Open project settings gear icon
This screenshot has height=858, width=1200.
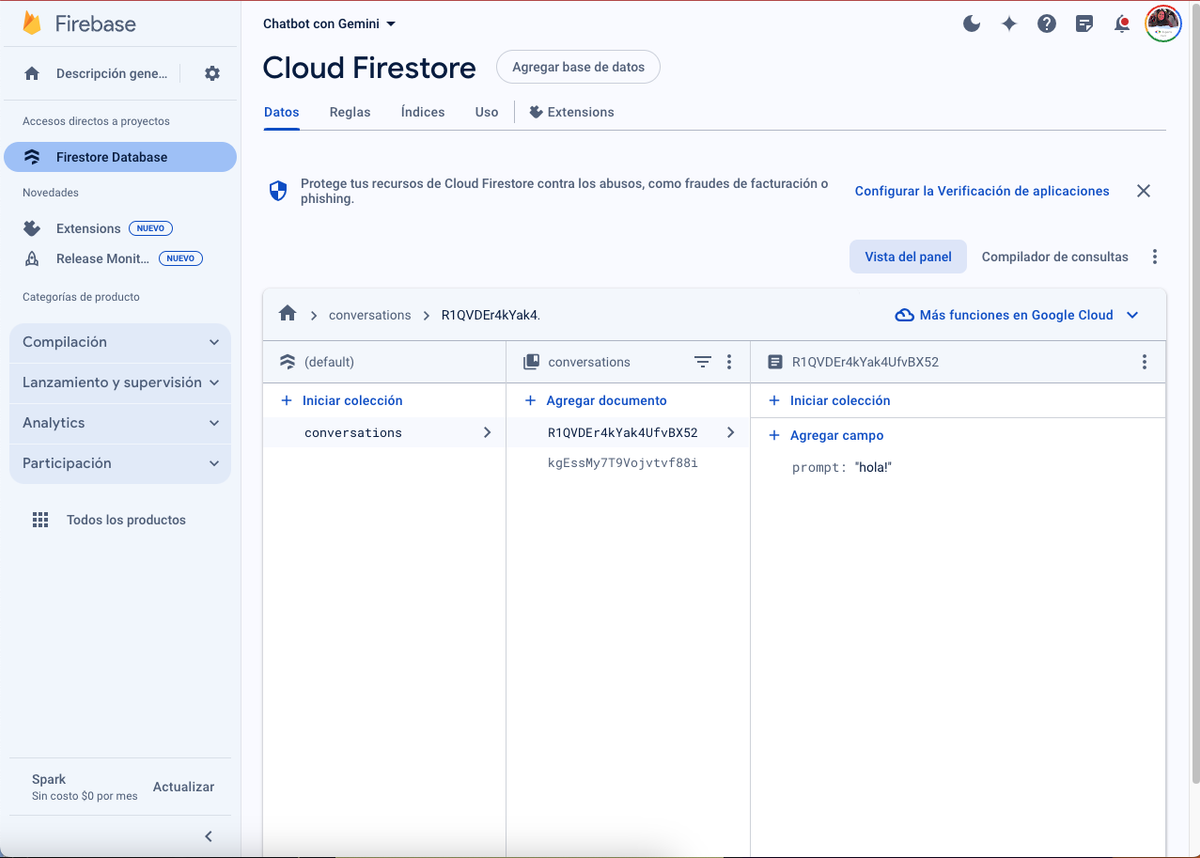click(212, 73)
